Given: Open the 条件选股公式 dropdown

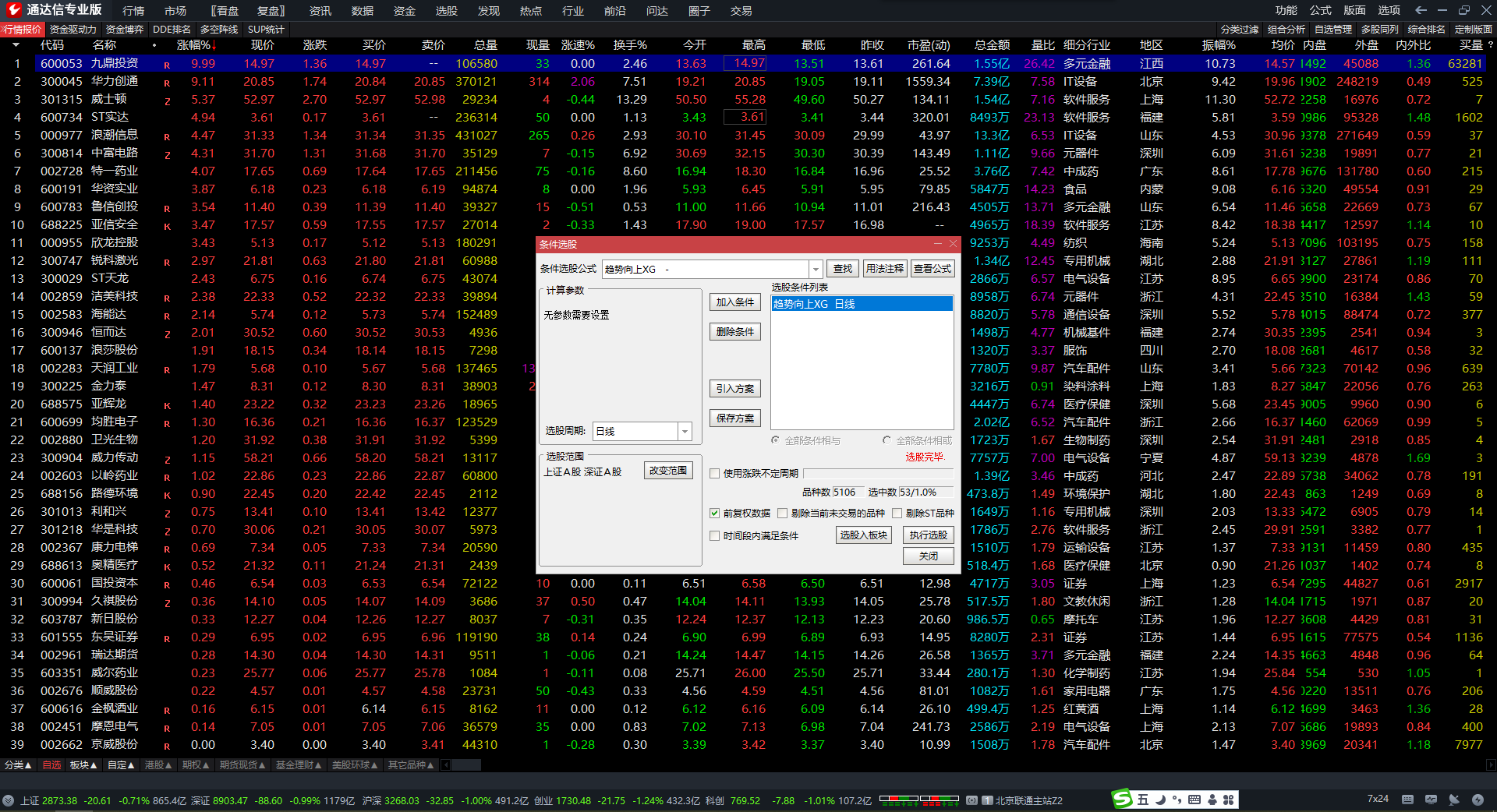Looking at the screenshot, I should [x=816, y=269].
